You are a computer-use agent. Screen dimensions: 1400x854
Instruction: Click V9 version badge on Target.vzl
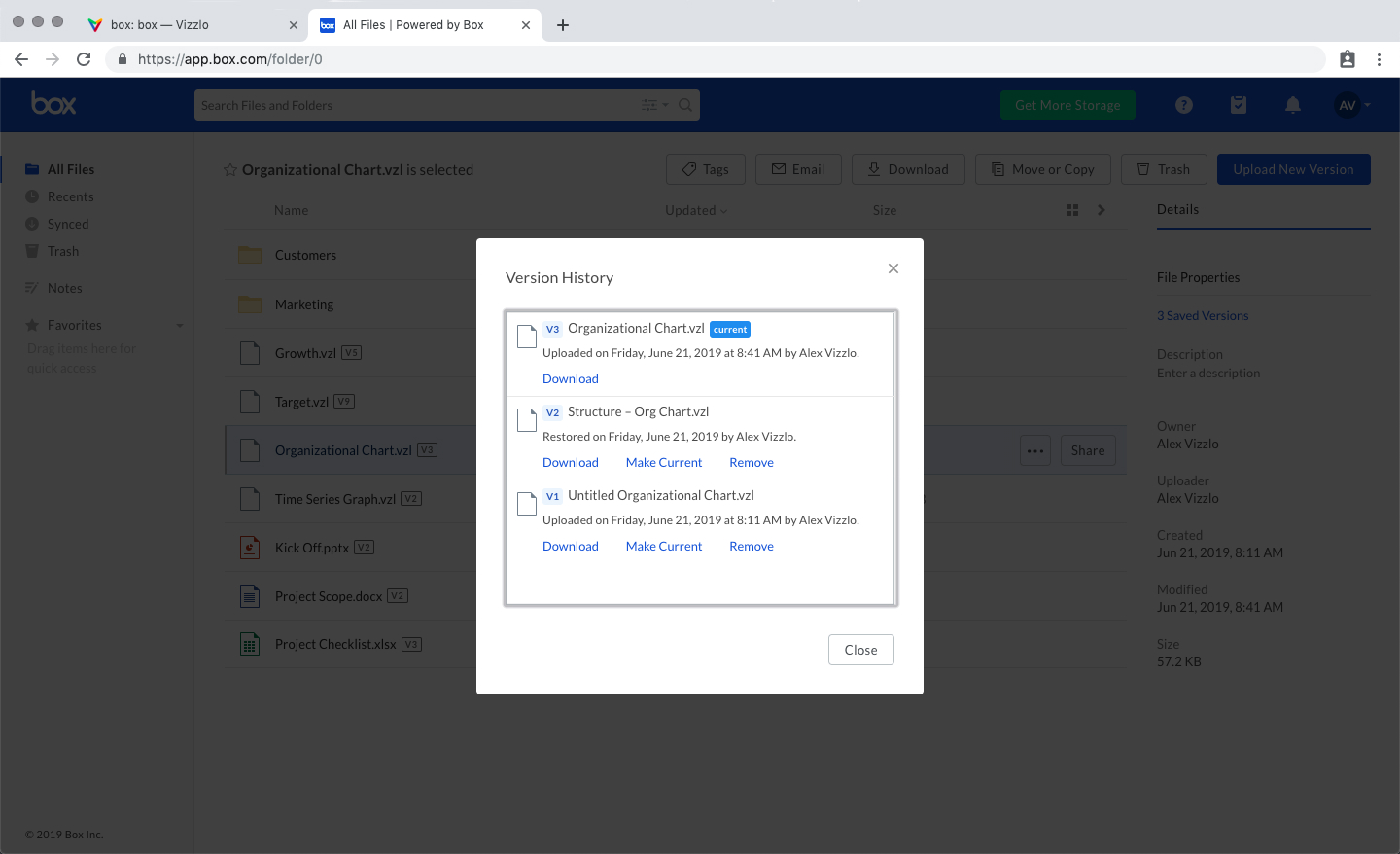click(x=344, y=401)
